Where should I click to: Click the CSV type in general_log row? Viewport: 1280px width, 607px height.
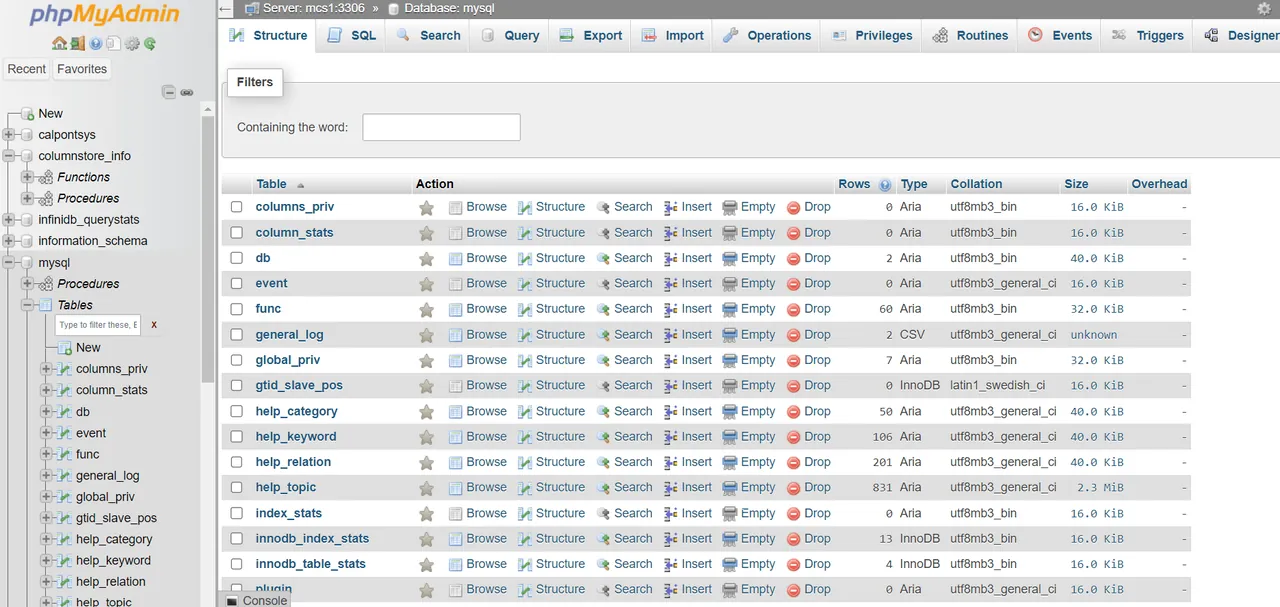pos(911,334)
